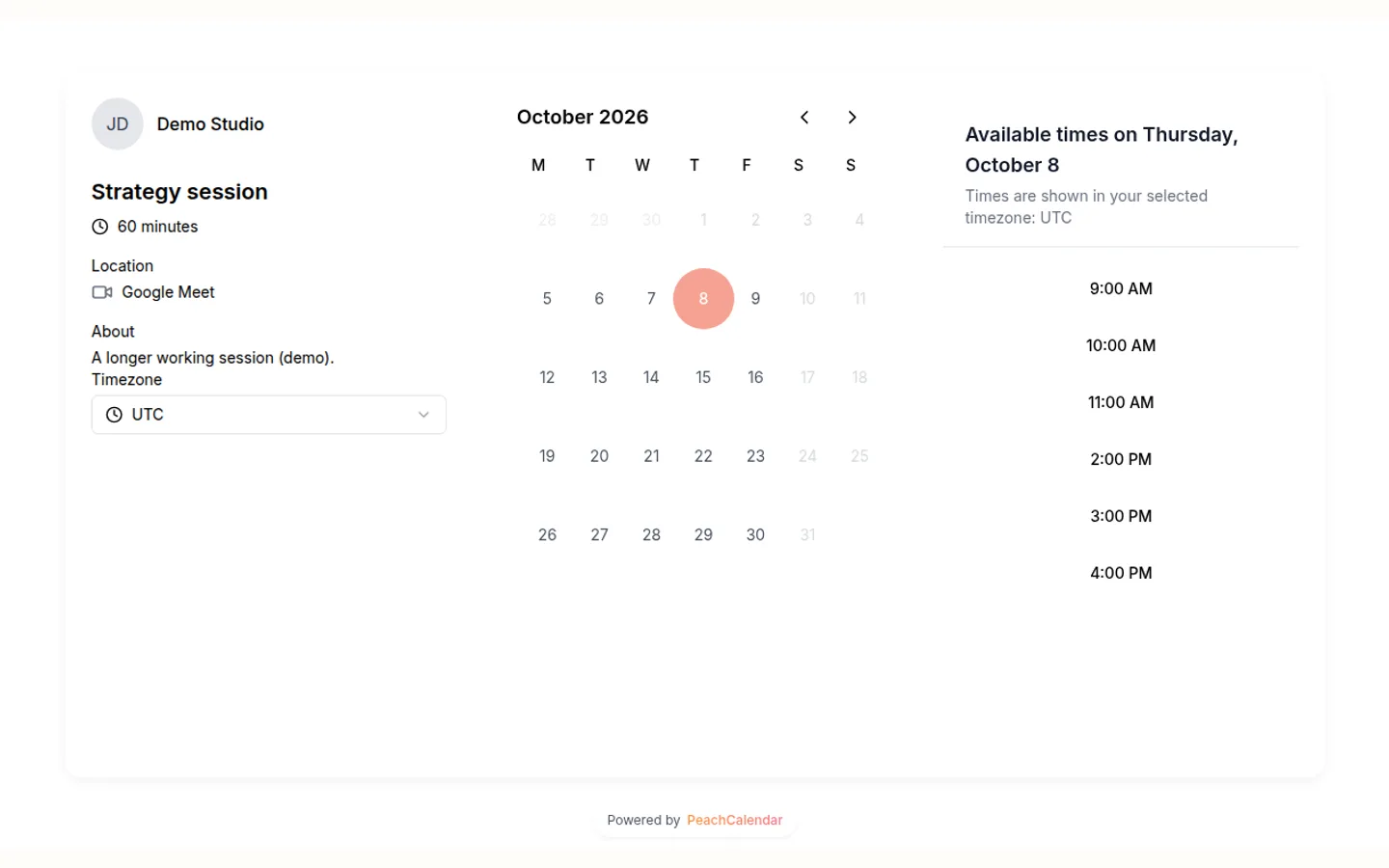Choose the 4:00 PM time slot
Viewport: 1389px width, 868px height.
[1121, 573]
